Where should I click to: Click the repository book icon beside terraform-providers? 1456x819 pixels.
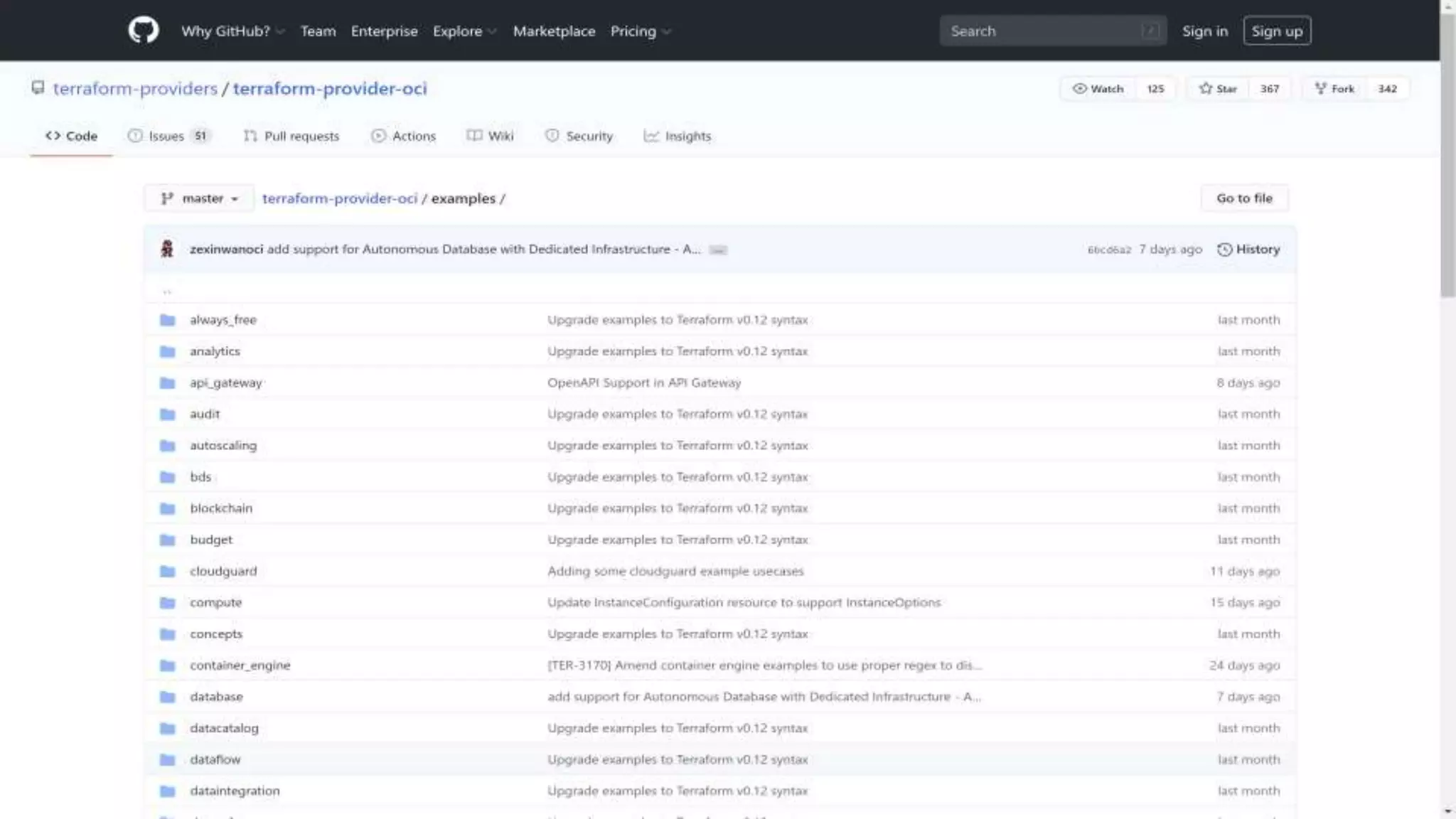coord(38,88)
